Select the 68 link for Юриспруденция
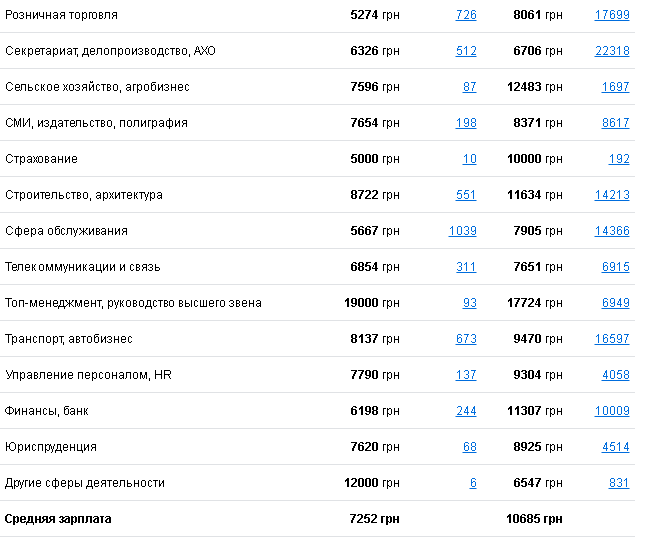This screenshot has height=542, width=651. (x=470, y=447)
